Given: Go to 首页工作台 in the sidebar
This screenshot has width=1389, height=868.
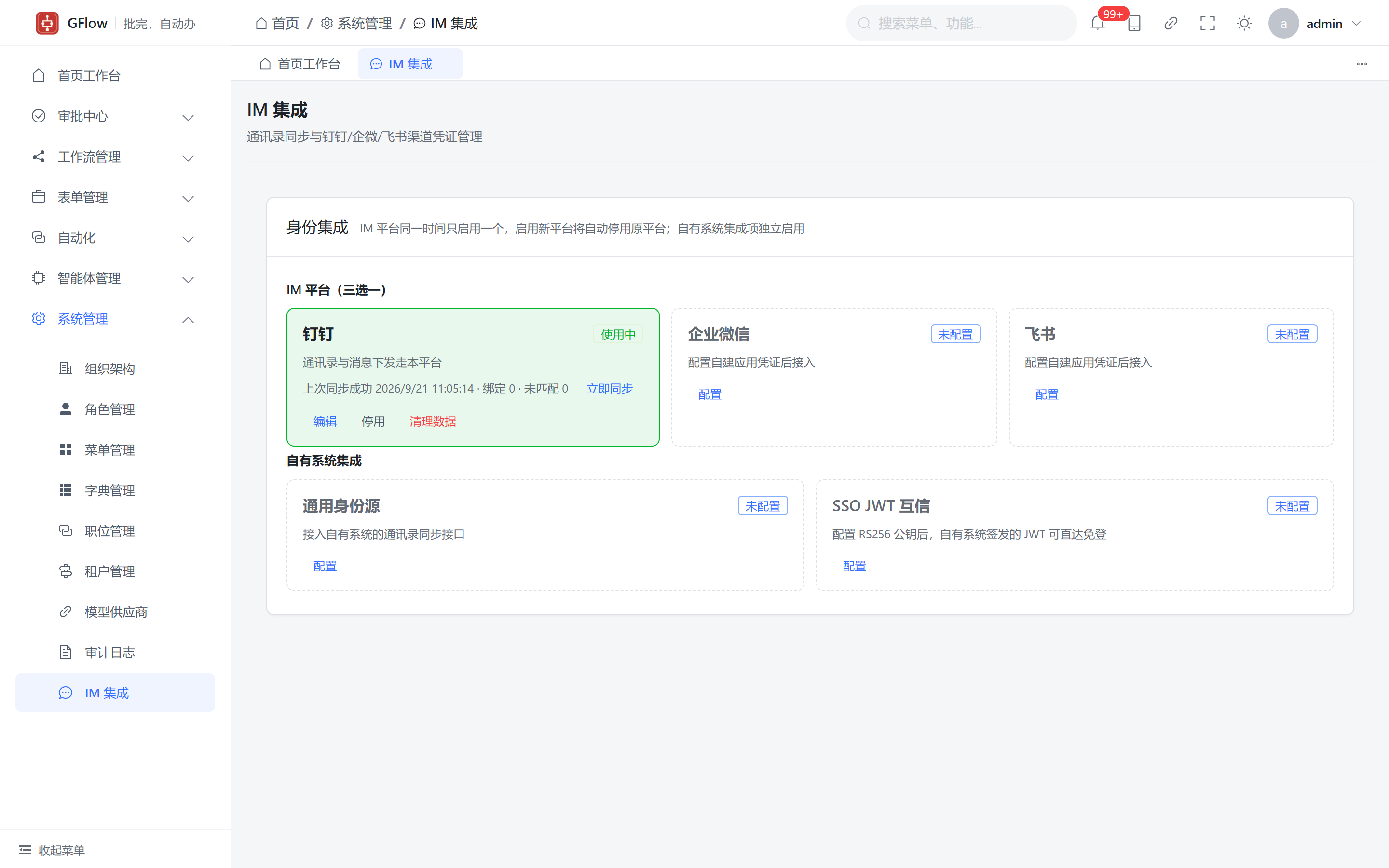Looking at the screenshot, I should (x=115, y=75).
